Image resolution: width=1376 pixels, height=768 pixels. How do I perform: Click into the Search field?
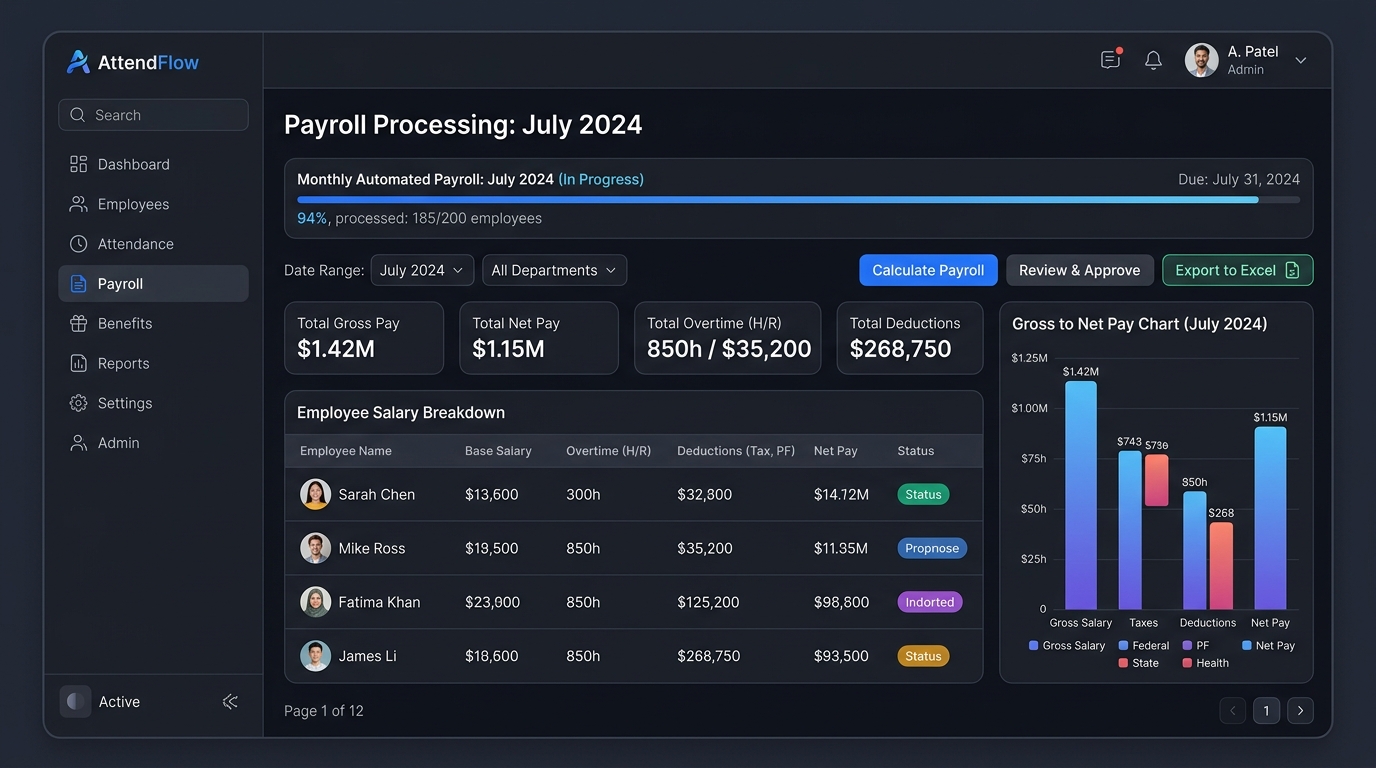(x=153, y=115)
